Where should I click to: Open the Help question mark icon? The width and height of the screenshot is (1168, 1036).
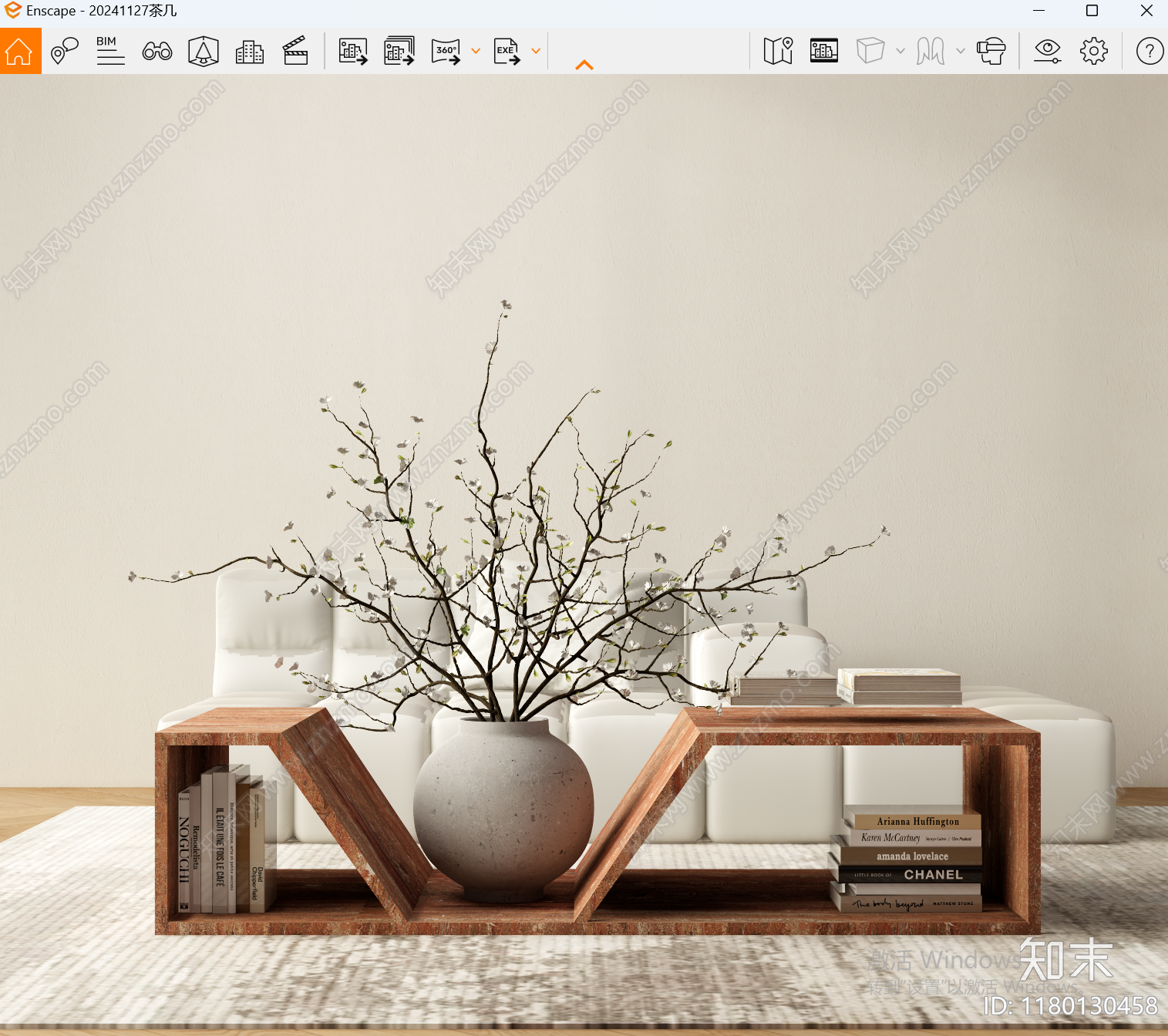(x=1149, y=51)
